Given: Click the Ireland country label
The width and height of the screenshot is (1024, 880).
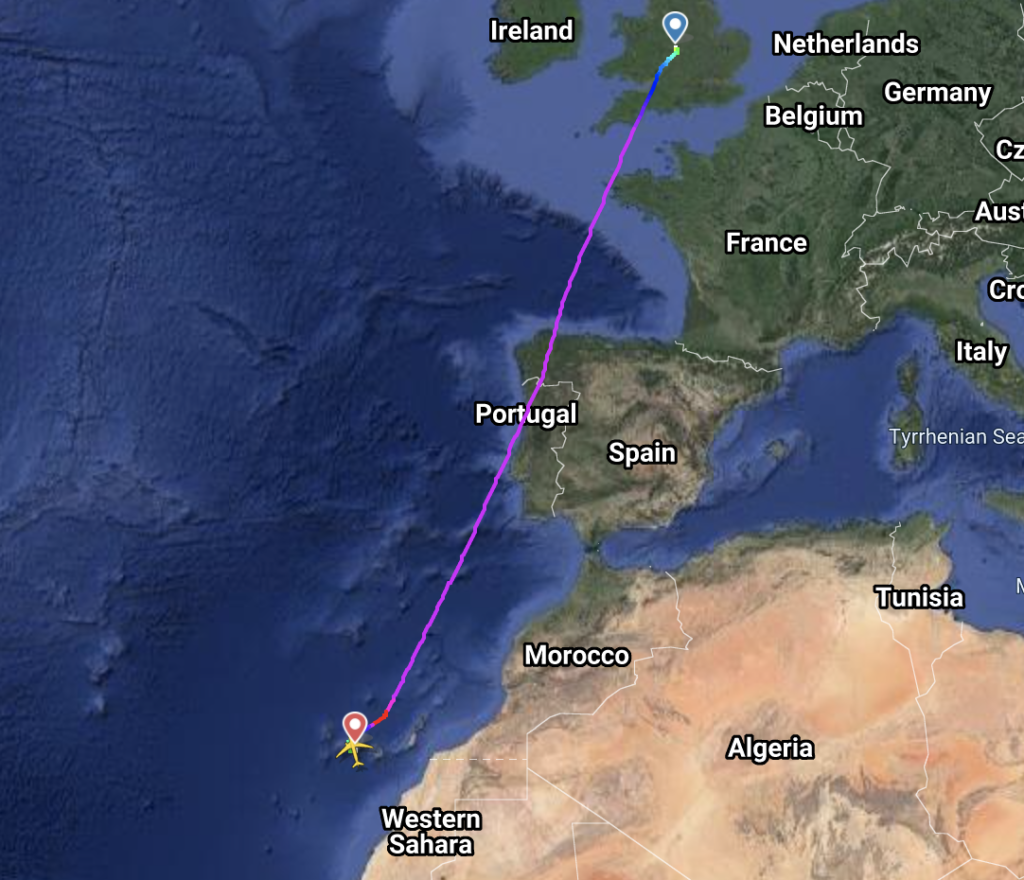Looking at the screenshot, I should pos(531,31).
